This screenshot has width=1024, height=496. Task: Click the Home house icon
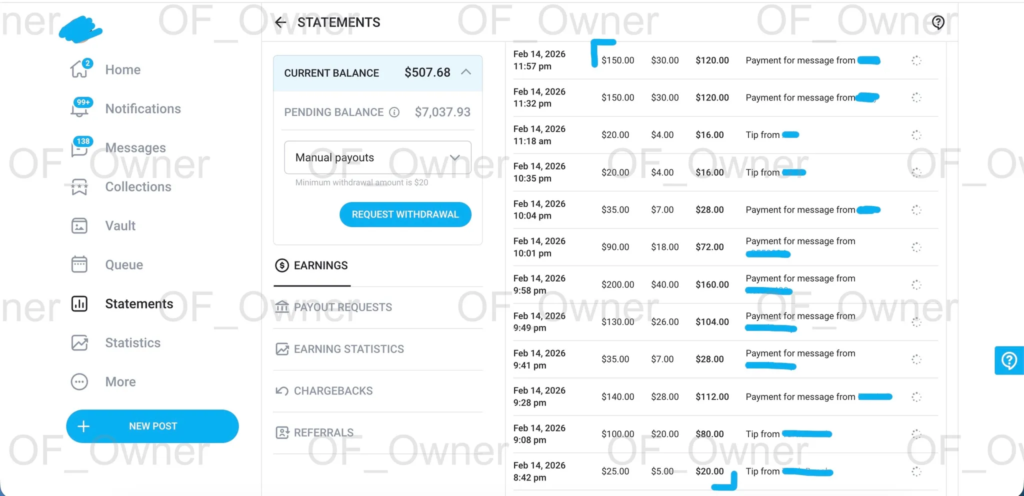[80, 70]
